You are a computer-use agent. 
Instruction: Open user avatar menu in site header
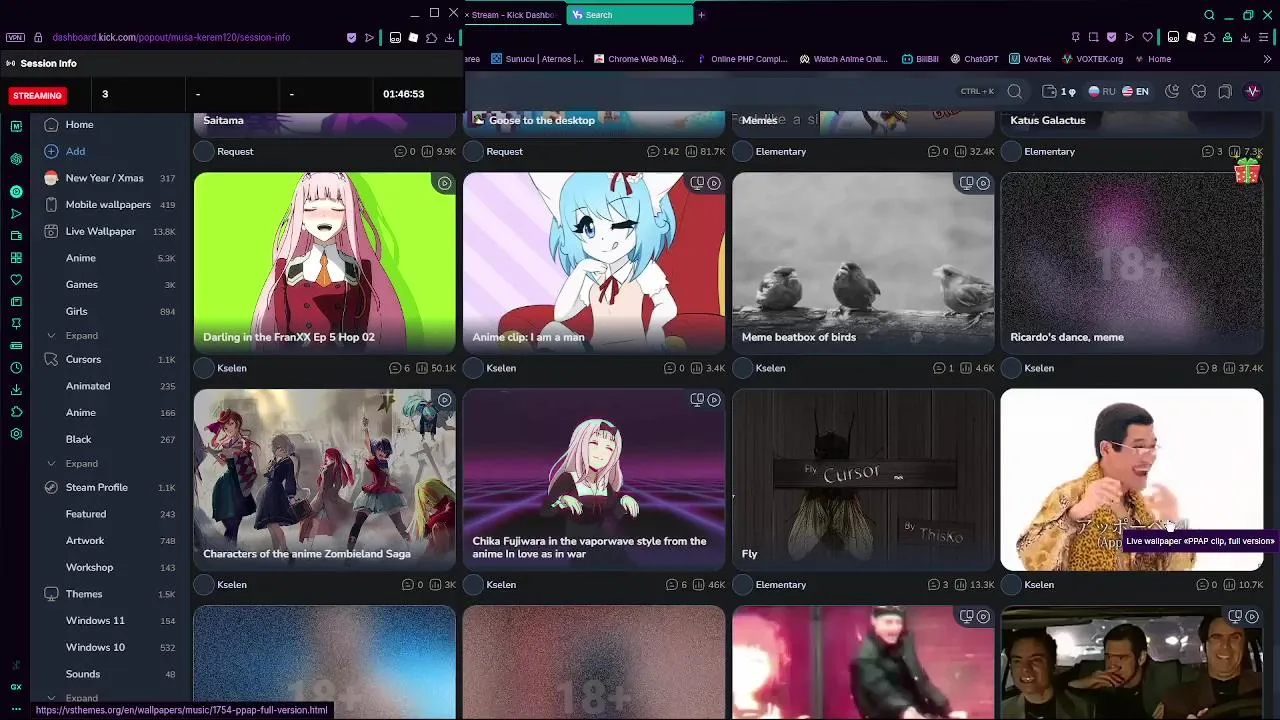1253,92
